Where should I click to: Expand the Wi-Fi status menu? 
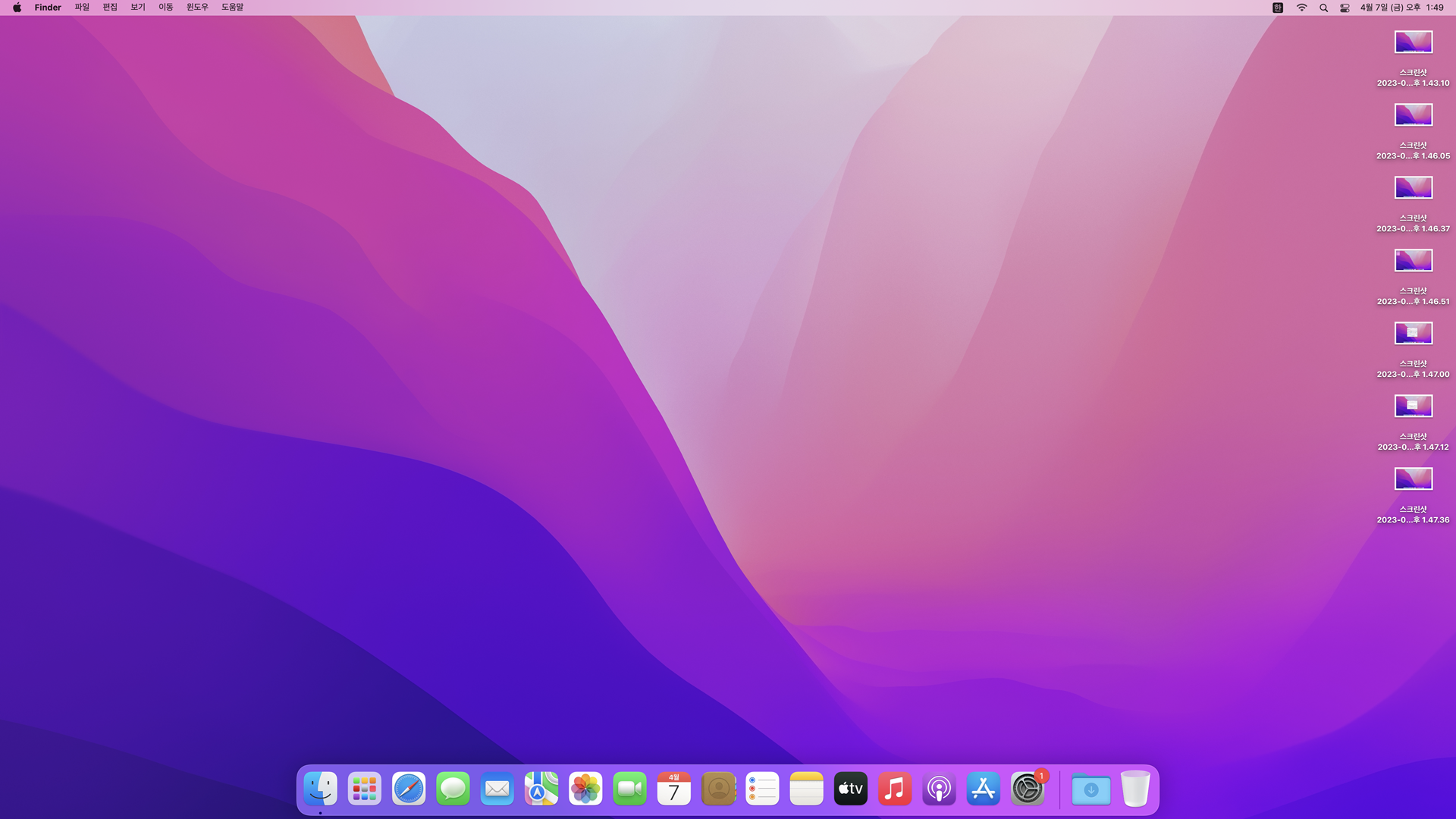tap(1301, 8)
